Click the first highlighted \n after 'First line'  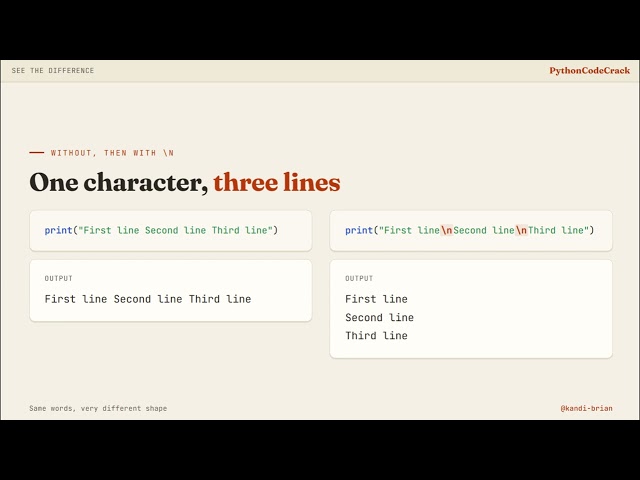point(447,230)
